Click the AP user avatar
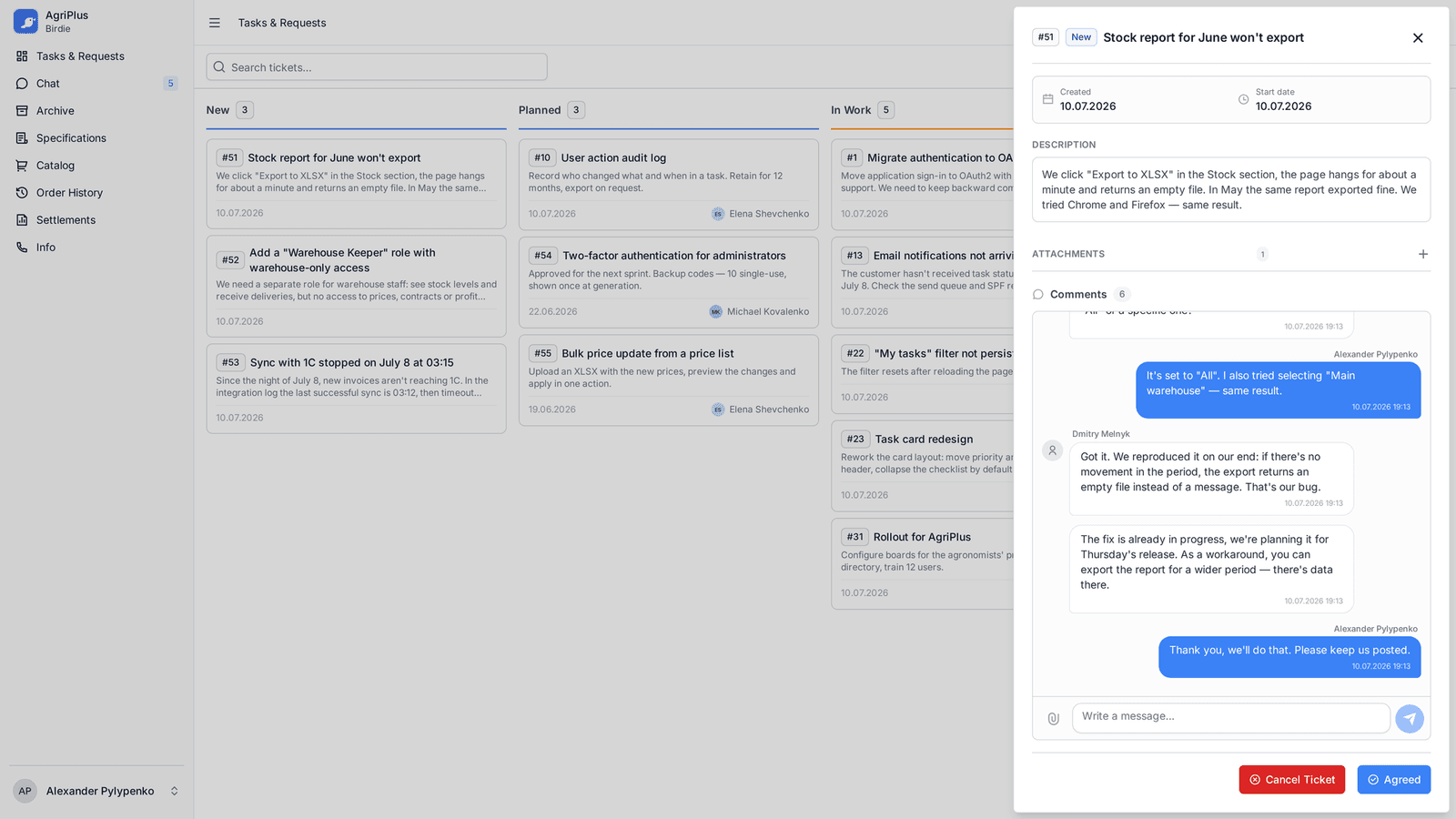 [25, 791]
